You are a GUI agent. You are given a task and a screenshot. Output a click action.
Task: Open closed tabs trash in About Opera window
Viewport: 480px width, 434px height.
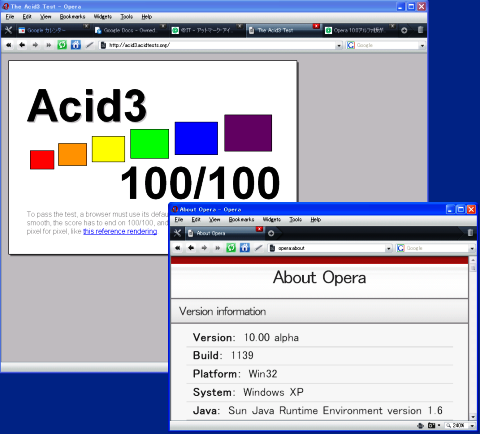coord(470,233)
